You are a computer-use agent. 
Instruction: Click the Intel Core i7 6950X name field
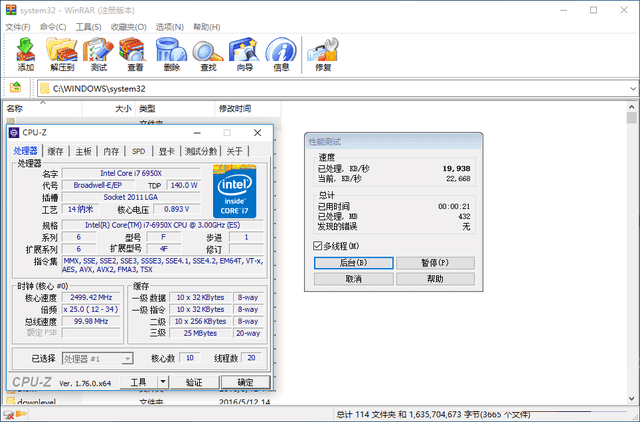coord(131,173)
